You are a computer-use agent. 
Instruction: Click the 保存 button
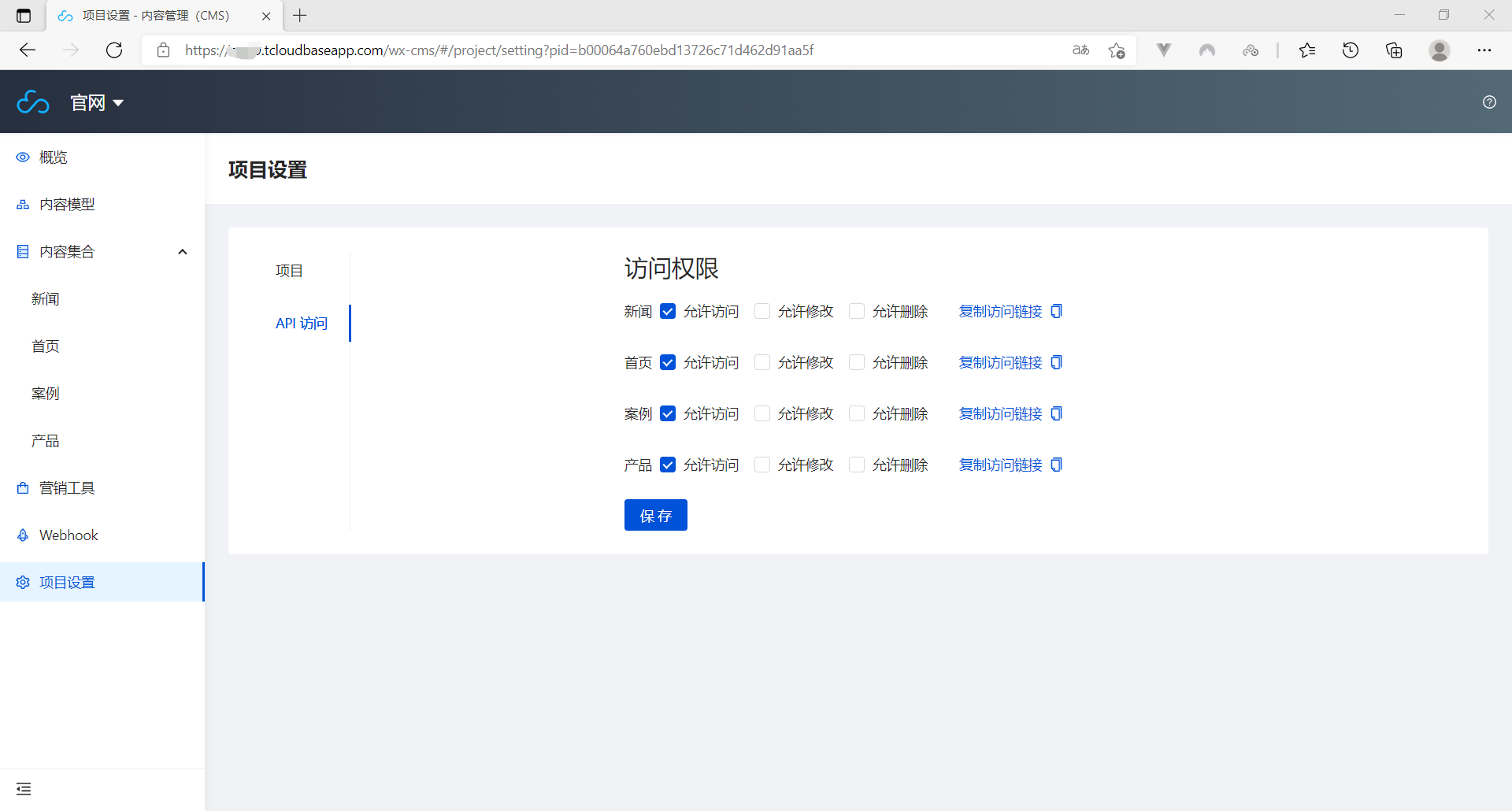[655, 515]
